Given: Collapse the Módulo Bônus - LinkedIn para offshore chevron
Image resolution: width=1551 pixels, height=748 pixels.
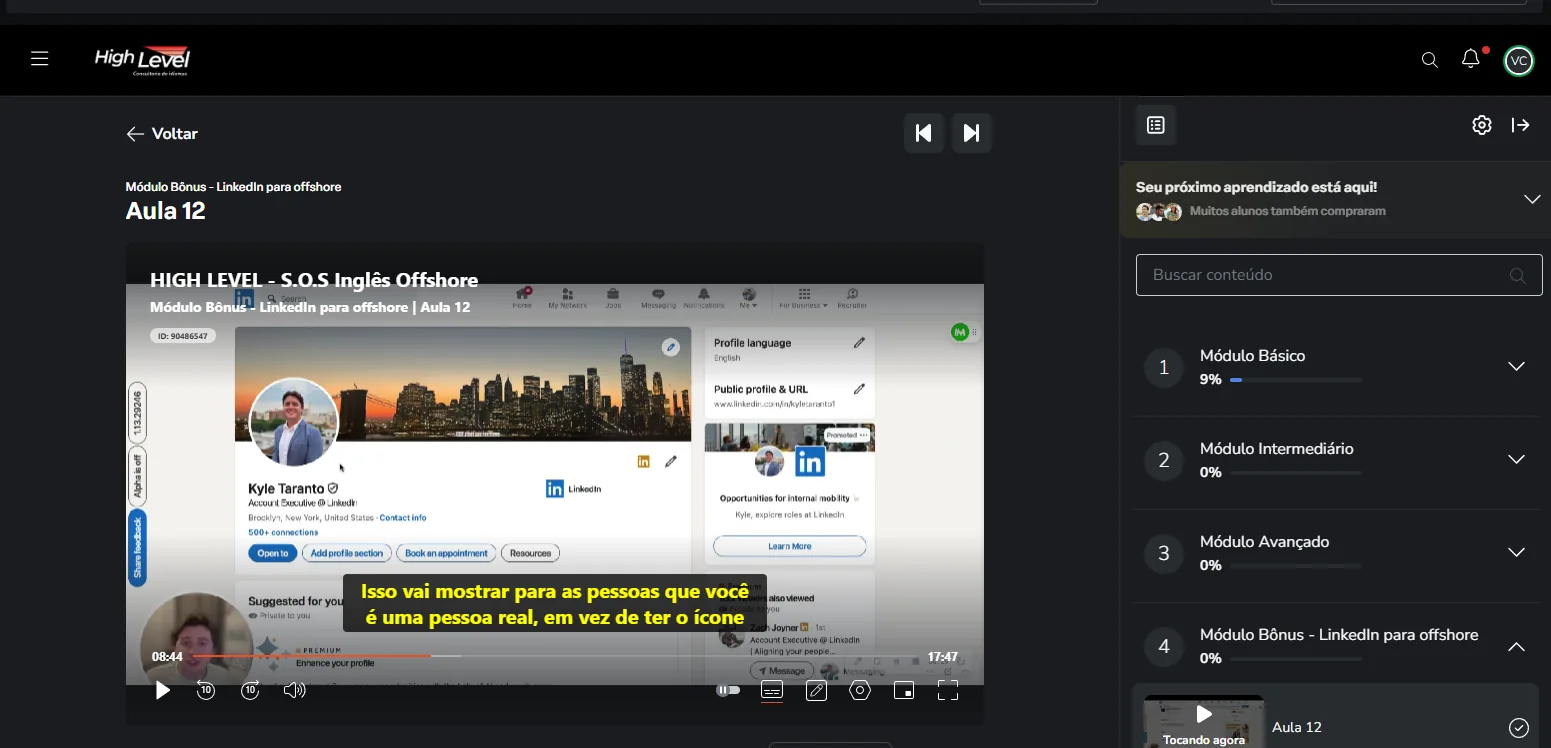Looking at the screenshot, I should (1516, 646).
